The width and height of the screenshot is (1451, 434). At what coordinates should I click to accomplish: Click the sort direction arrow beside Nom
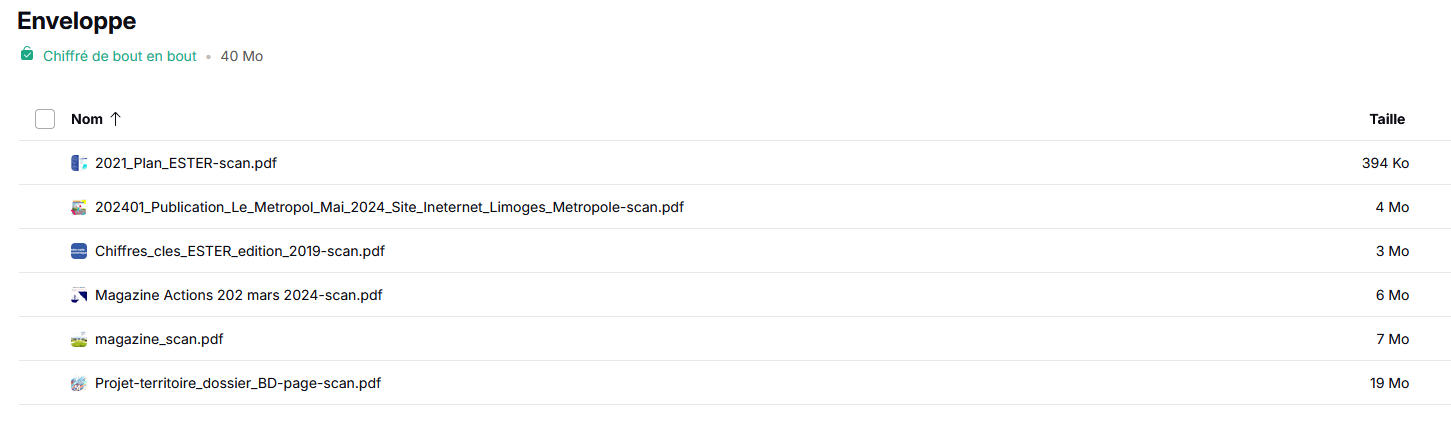point(115,119)
